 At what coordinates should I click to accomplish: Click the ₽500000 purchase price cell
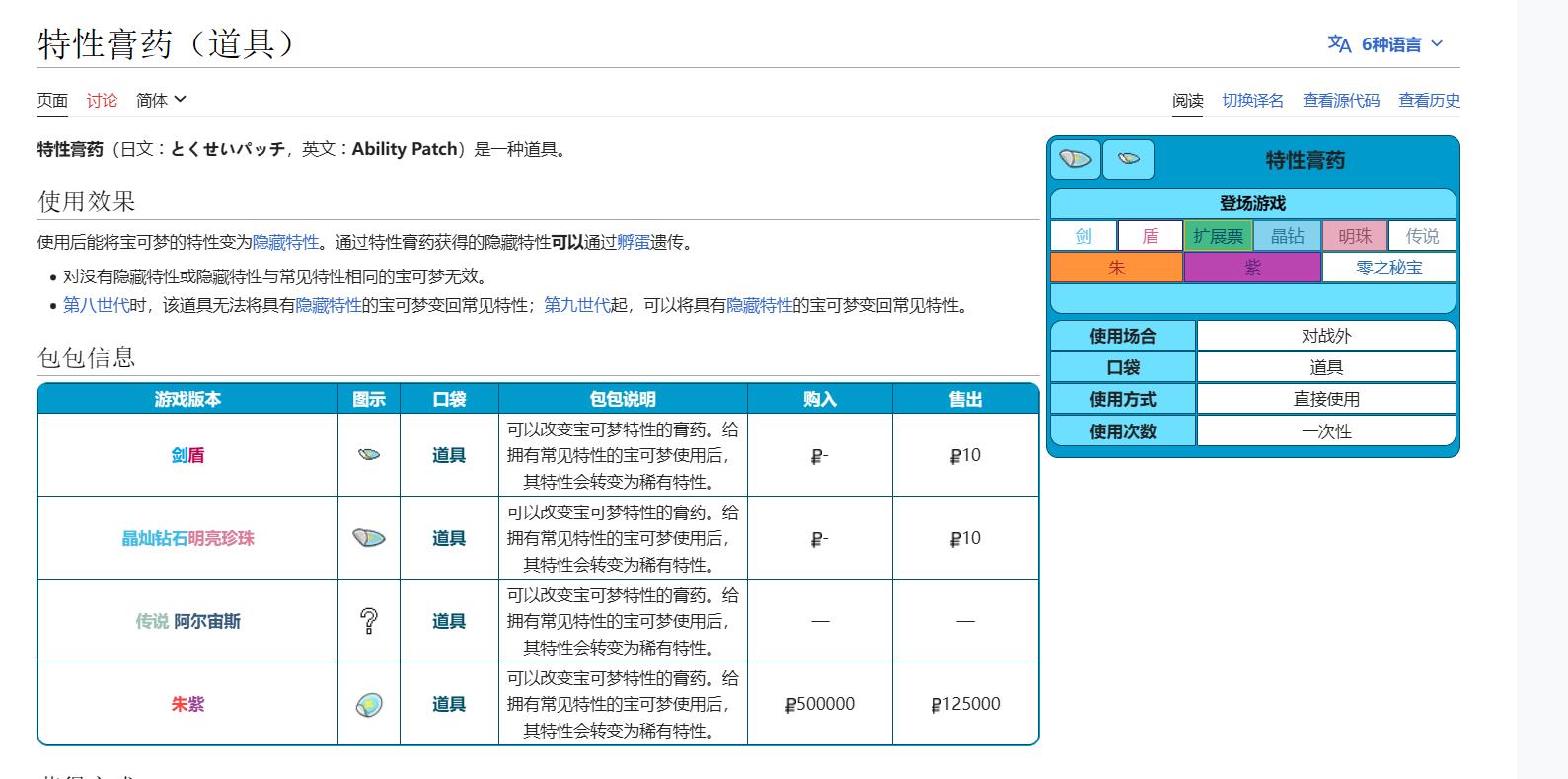coord(820,704)
